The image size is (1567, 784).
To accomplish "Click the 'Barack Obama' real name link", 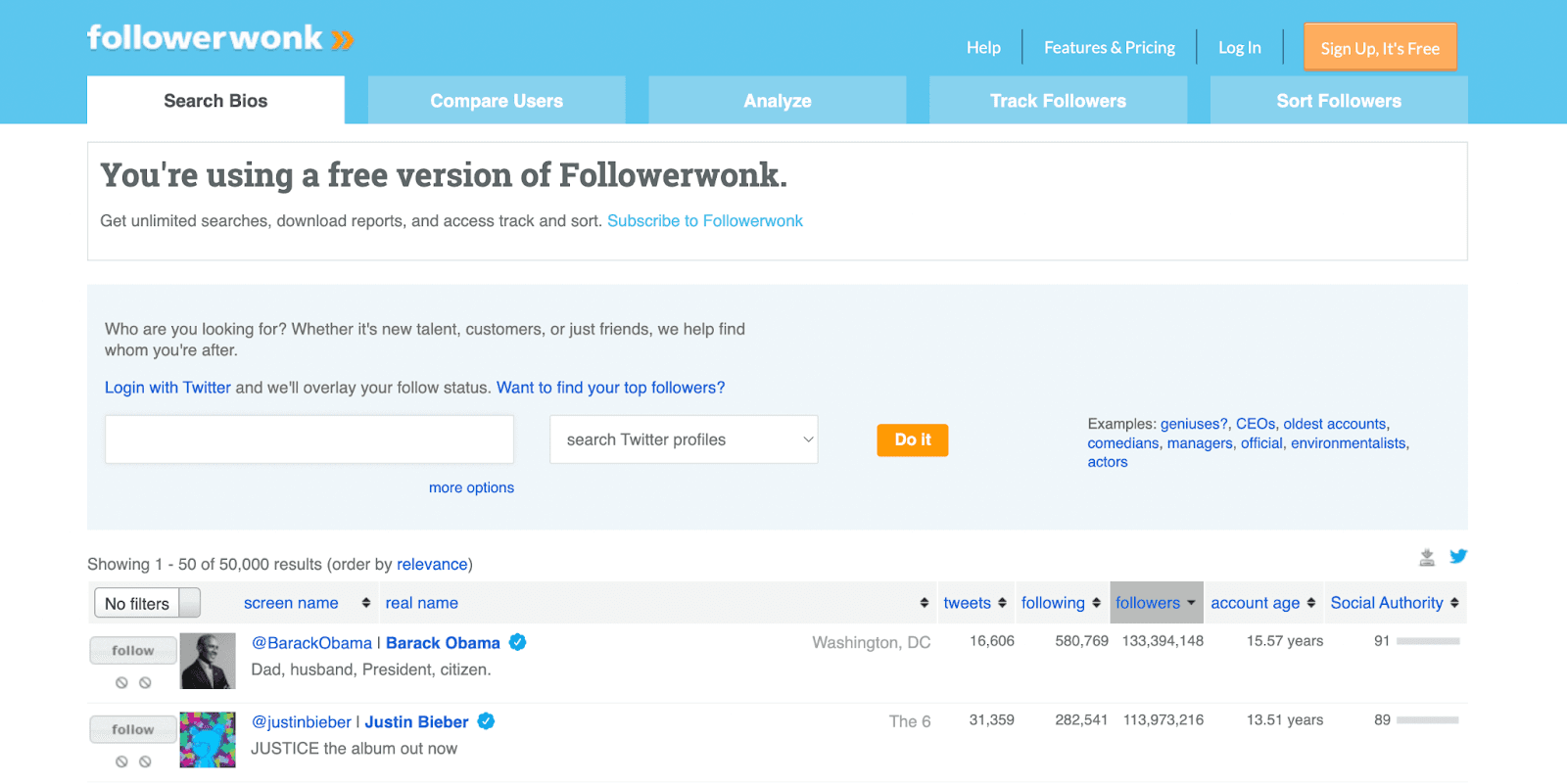I will pos(443,643).
